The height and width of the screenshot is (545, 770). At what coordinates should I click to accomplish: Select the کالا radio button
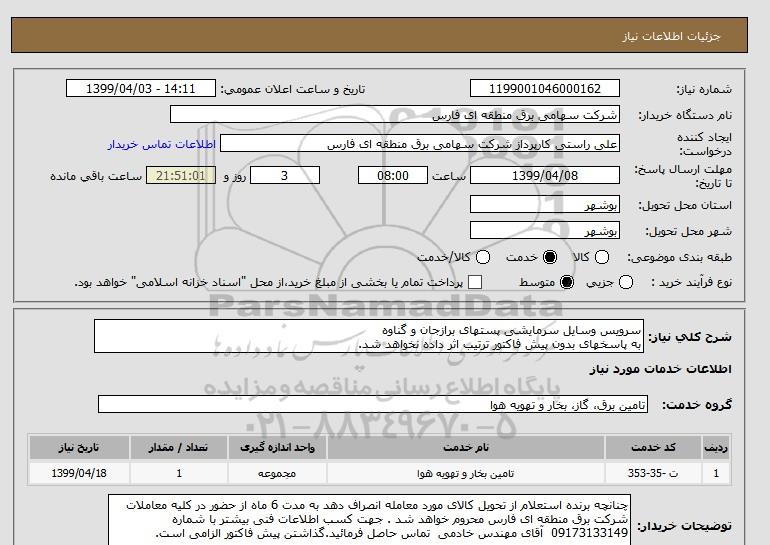[x=602, y=257]
